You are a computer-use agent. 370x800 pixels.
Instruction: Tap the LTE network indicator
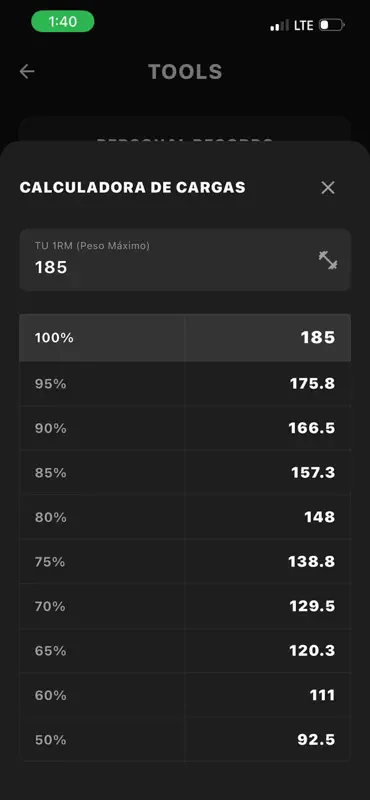click(x=304, y=26)
